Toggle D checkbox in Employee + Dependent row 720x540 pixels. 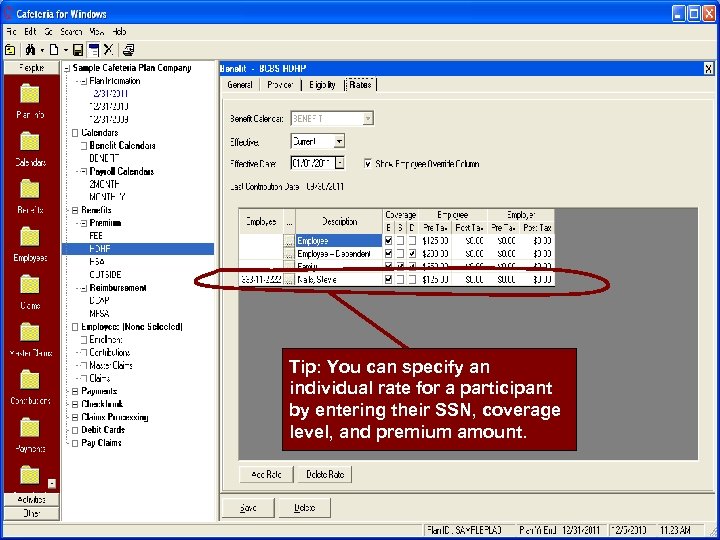pyautogui.click(x=412, y=253)
